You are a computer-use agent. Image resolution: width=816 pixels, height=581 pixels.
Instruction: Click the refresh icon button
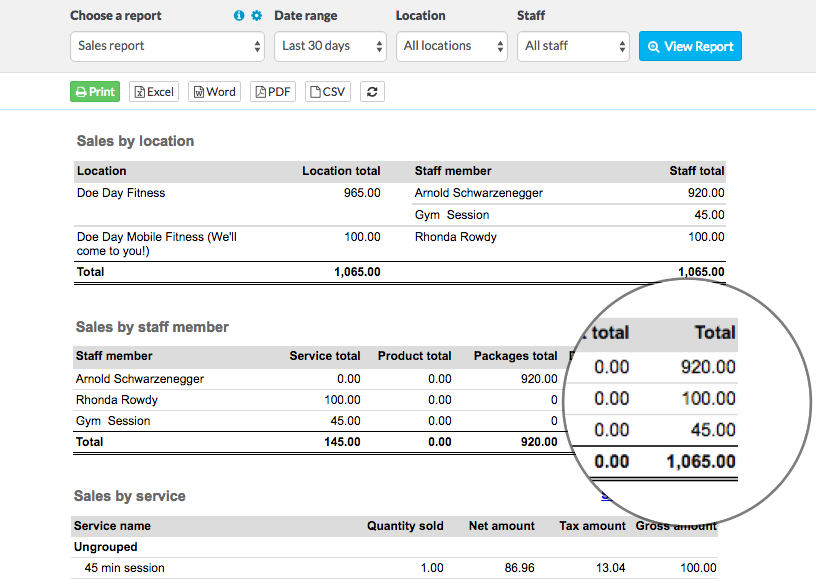pos(372,92)
